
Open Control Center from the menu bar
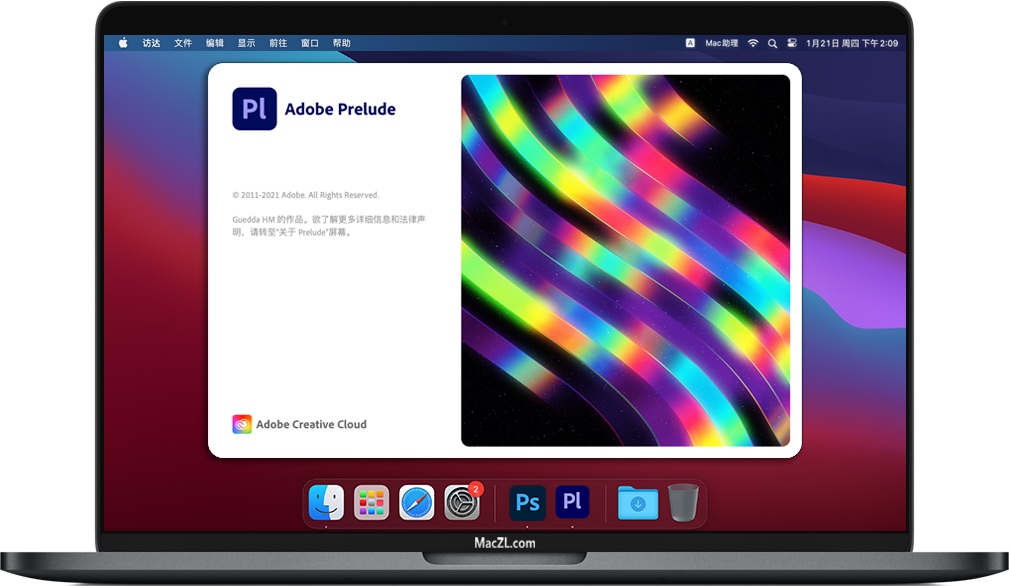793,43
